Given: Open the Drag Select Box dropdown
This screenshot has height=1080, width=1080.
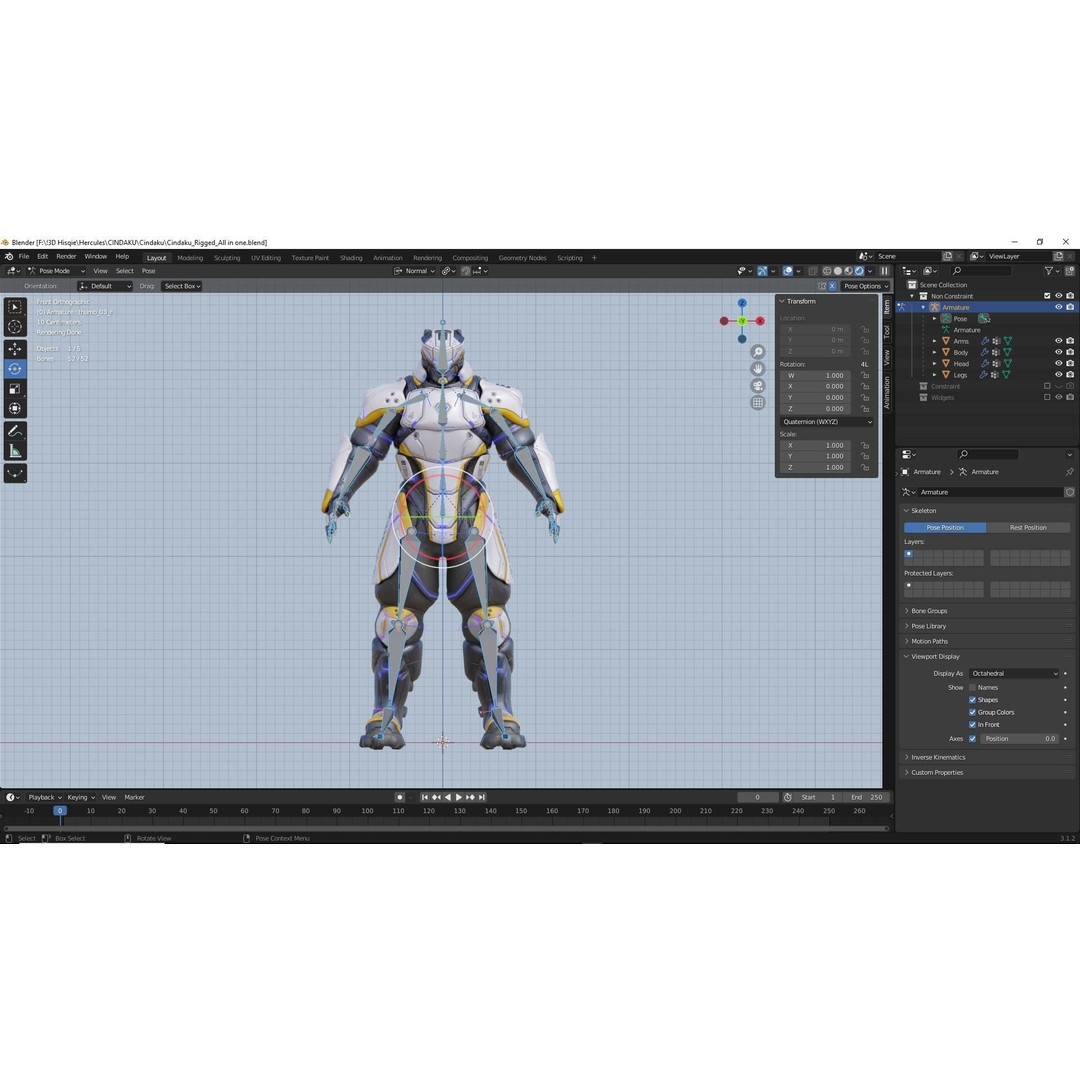Looking at the screenshot, I should (182, 286).
